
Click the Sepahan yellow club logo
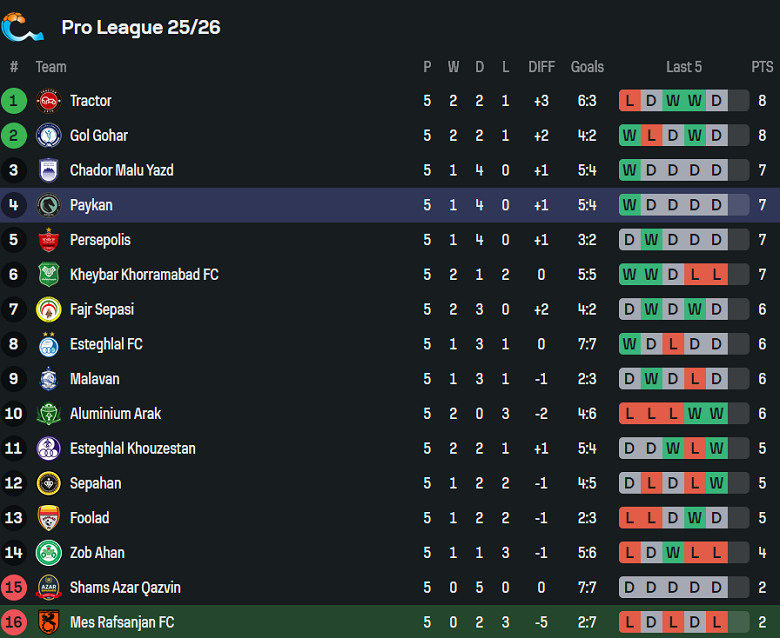point(48,483)
